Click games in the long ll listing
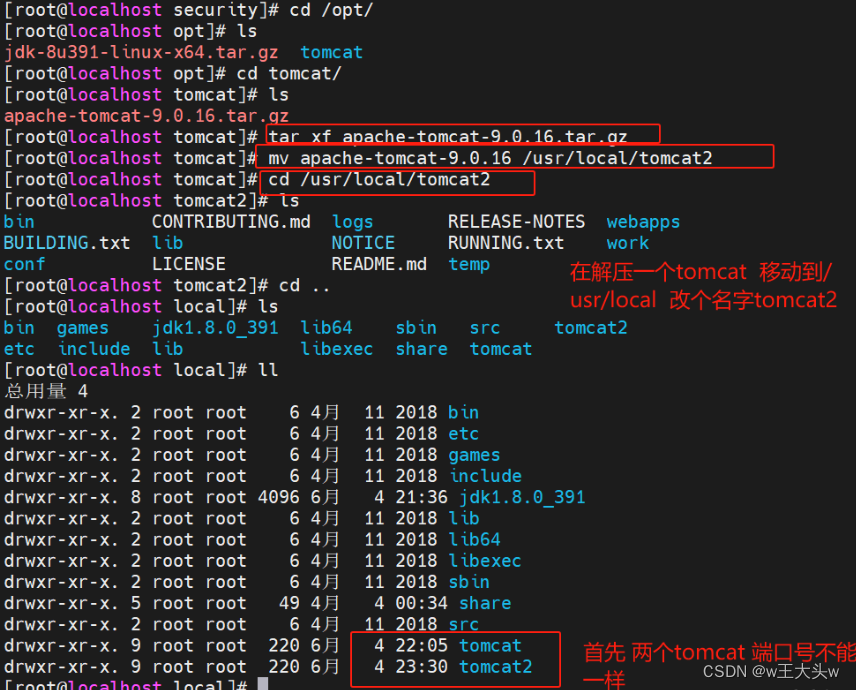Image resolution: width=856 pixels, height=690 pixels. pos(474,455)
